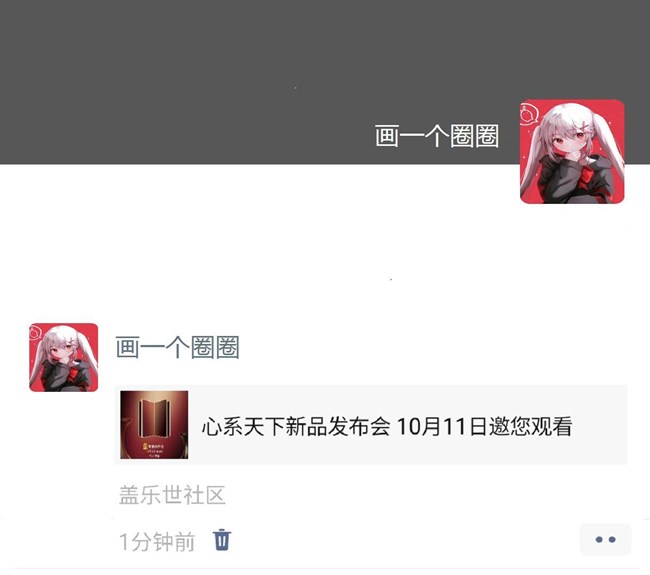Open the two-dot like and comment menu
Image resolution: width=650 pixels, height=575 pixels.
(605, 539)
